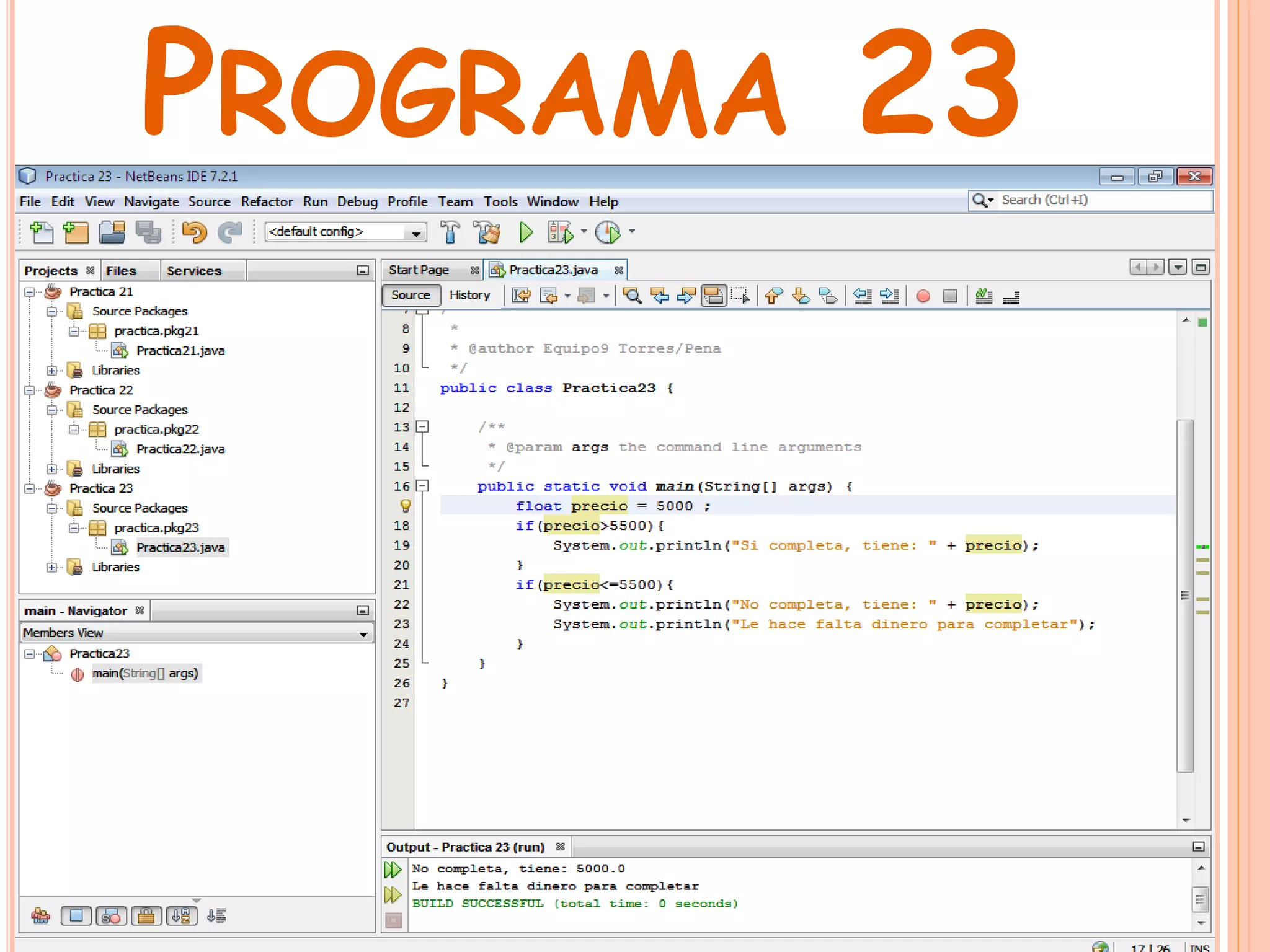Screen dimensions: 1270x952
Task: Switch to the Services tab
Action: tap(194, 271)
